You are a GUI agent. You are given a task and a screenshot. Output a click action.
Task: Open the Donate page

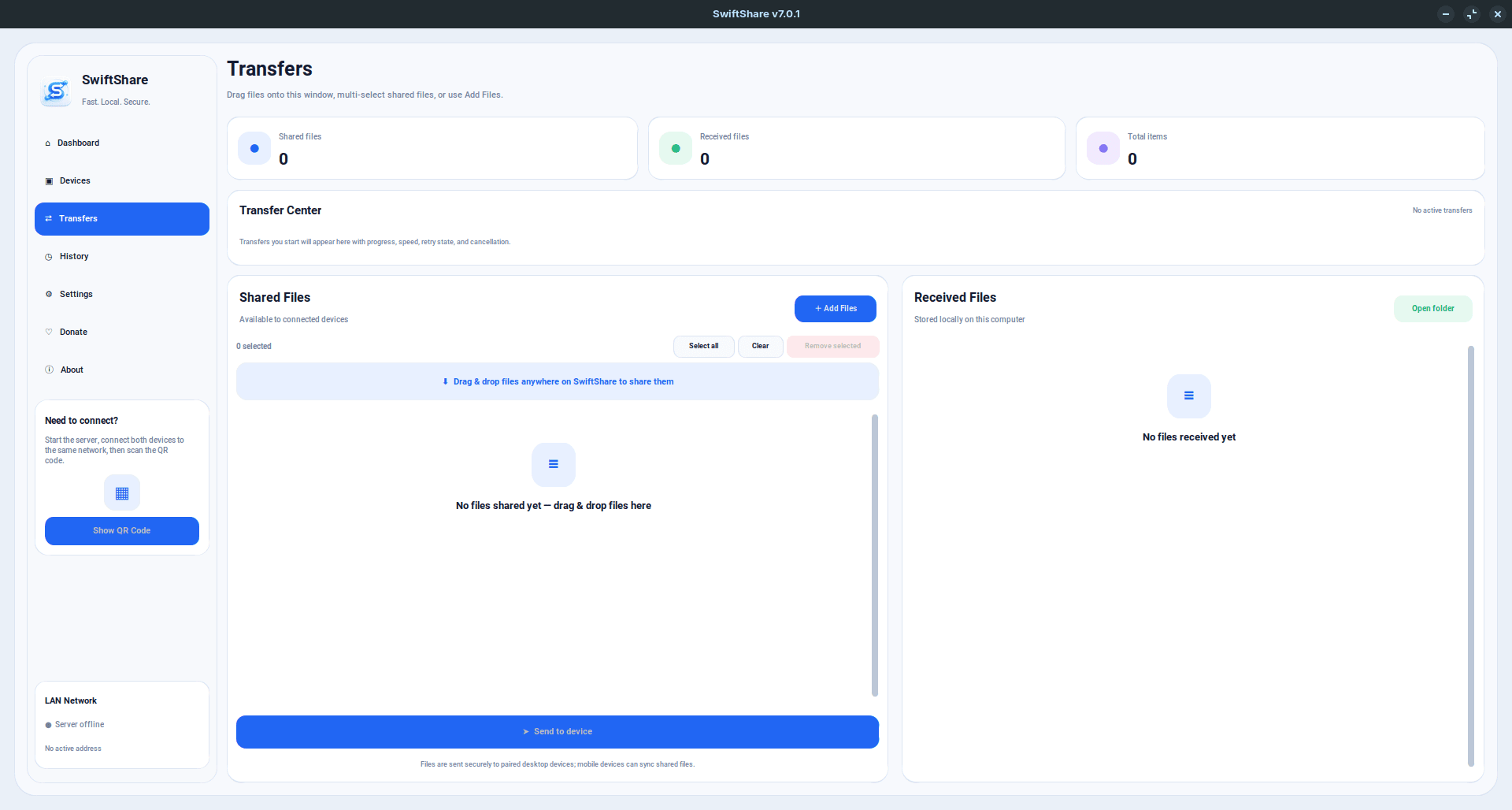122,333
